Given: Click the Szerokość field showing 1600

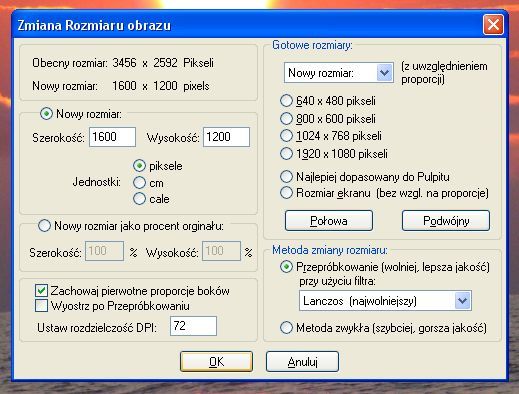Looking at the screenshot, I should point(112,137).
